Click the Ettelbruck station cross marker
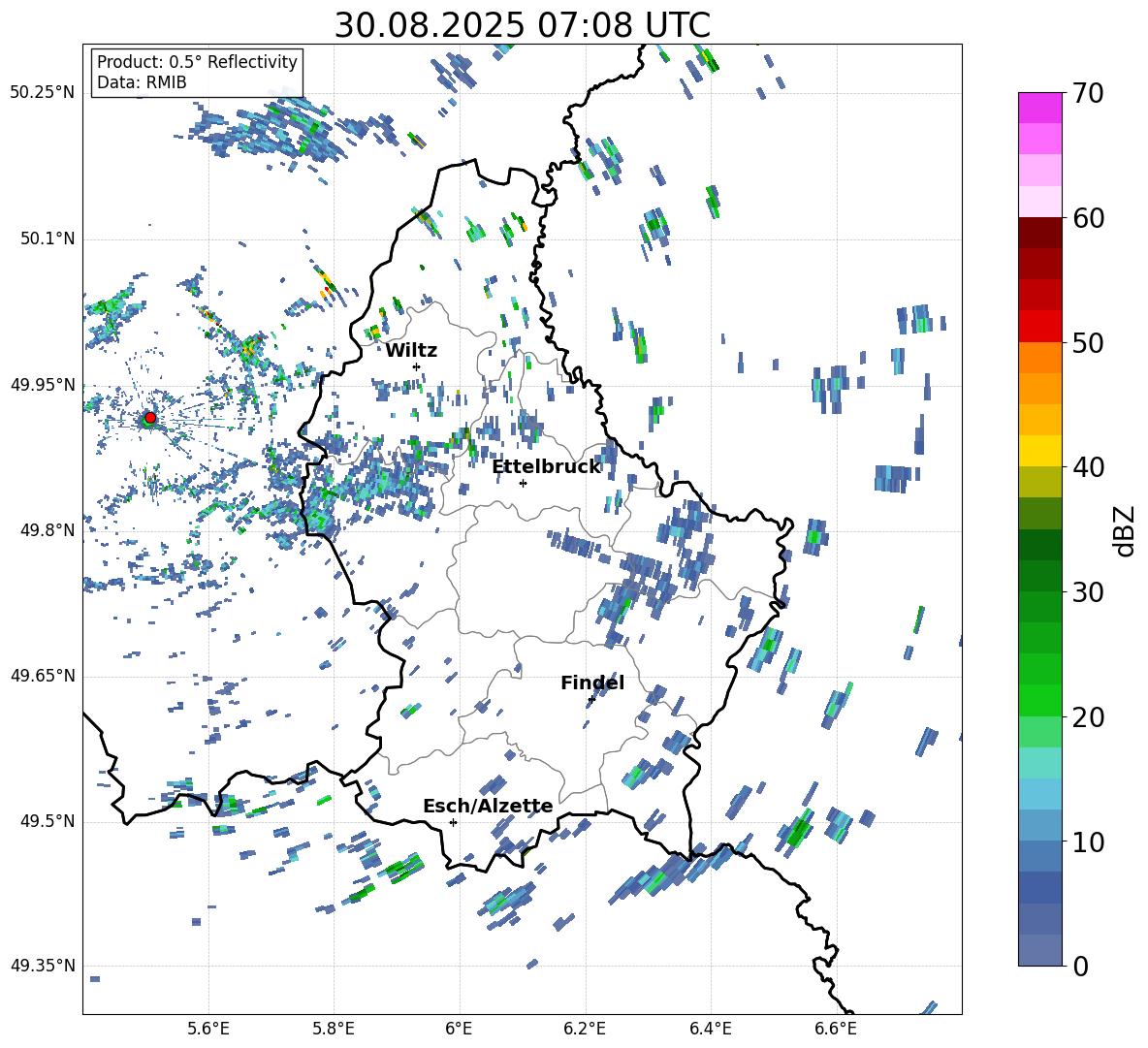1148x1048 pixels. (x=523, y=483)
